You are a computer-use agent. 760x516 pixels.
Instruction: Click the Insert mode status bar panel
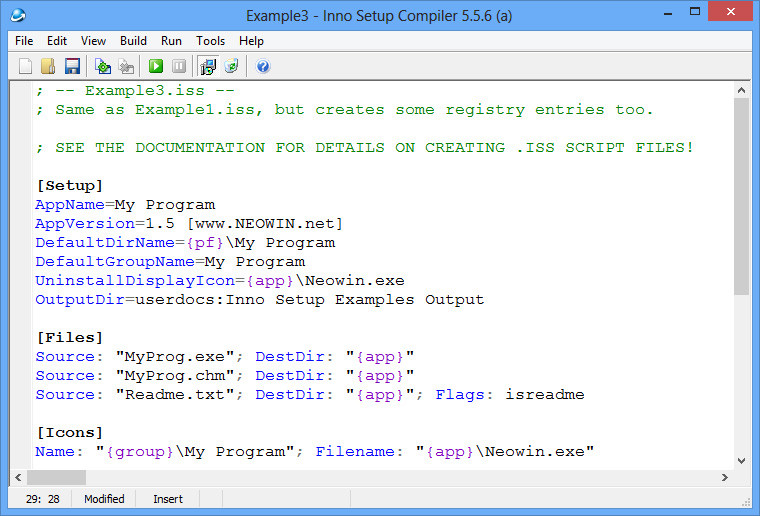tap(168, 499)
